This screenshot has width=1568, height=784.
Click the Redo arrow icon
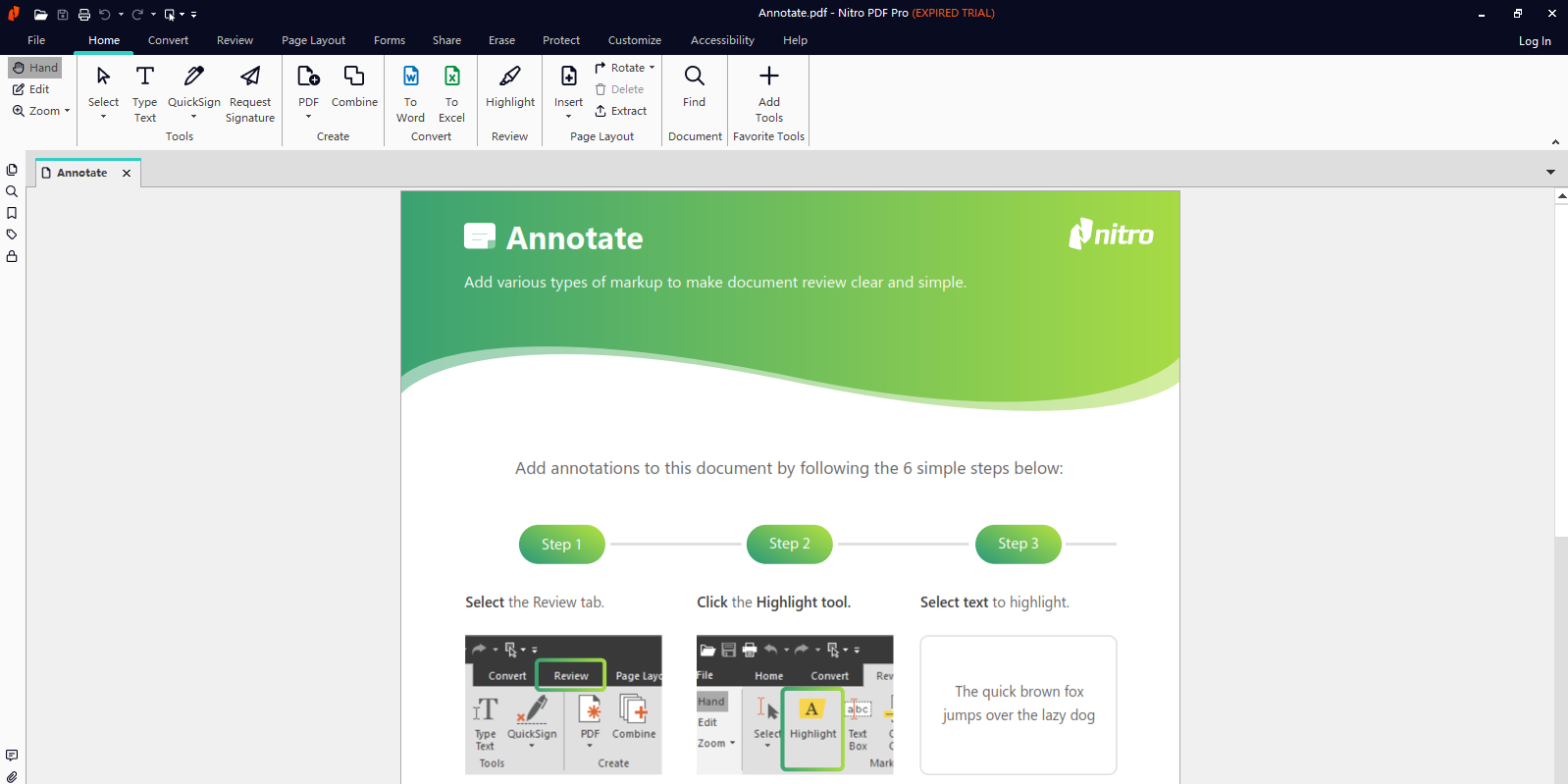click(x=137, y=15)
